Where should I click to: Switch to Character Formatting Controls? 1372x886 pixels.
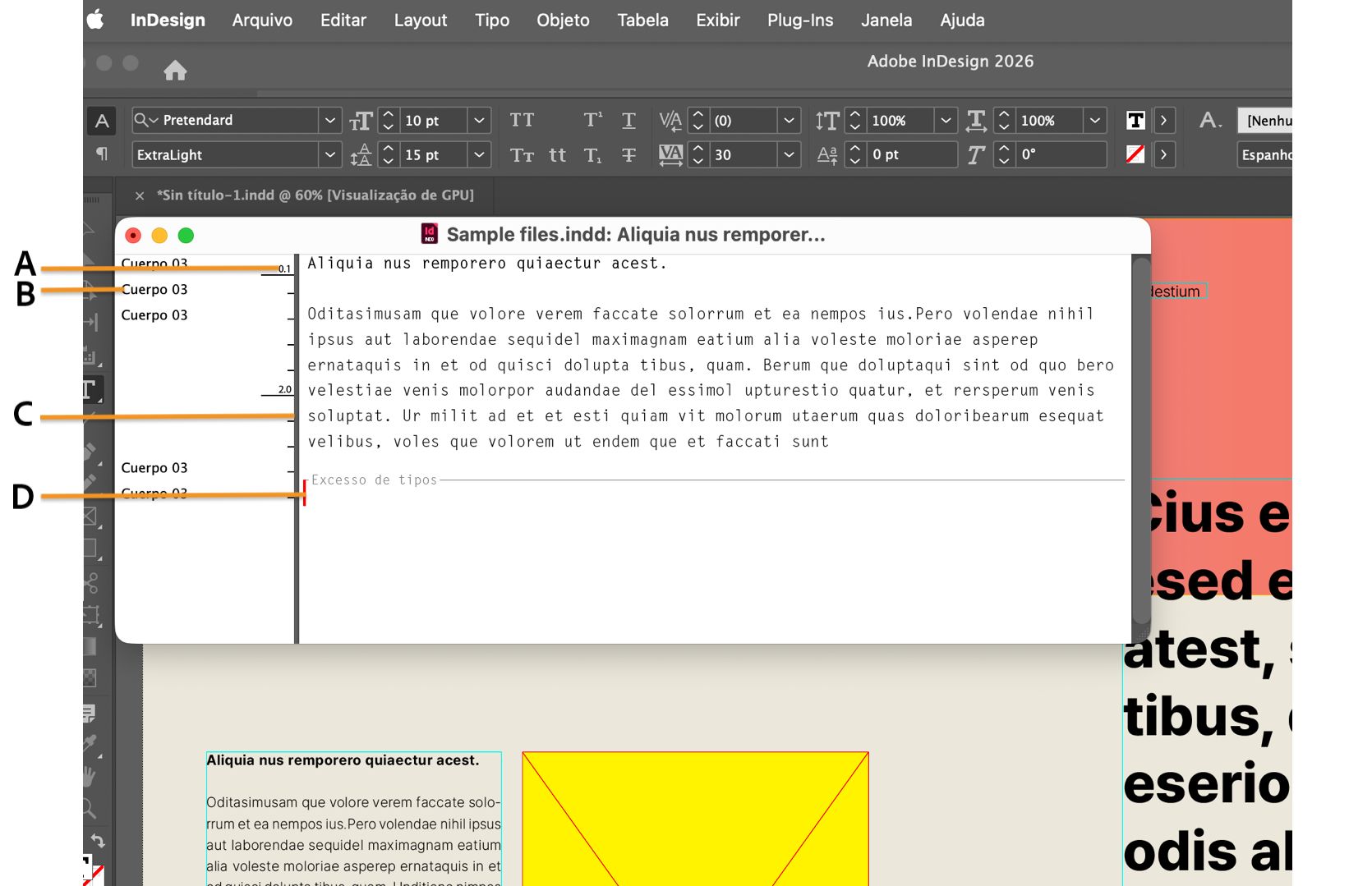[102, 121]
